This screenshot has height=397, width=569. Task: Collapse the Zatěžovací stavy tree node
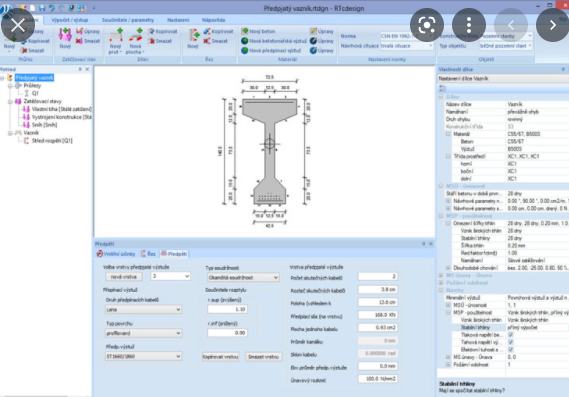[x=11, y=102]
